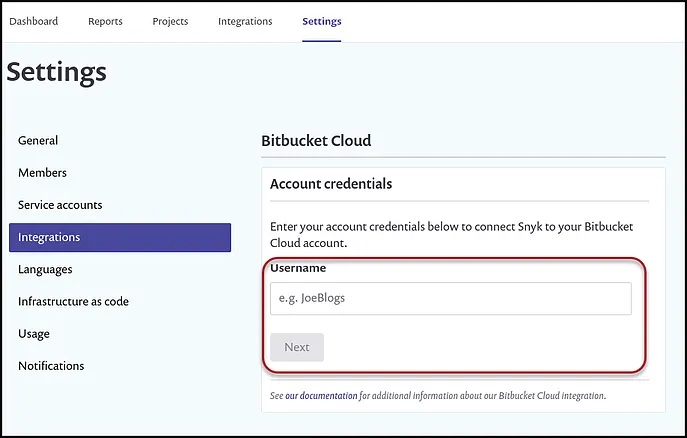Screen dimensions: 687x438
Task: Select Service accounts in sidebar
Action: tap(60, 205)
